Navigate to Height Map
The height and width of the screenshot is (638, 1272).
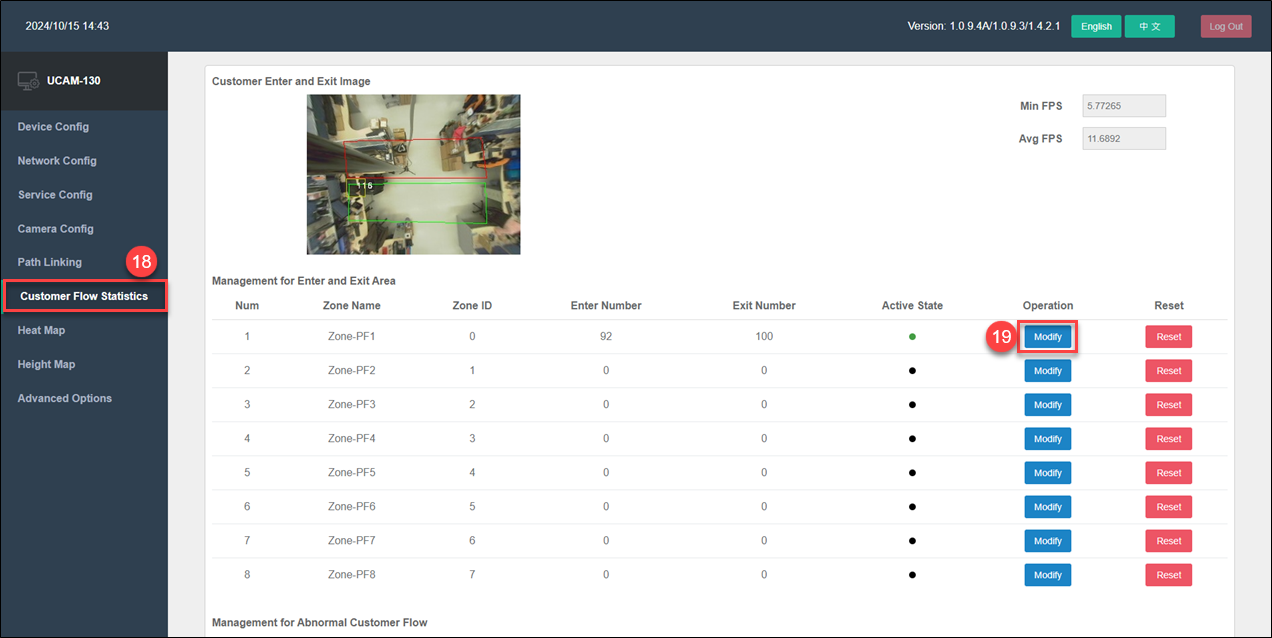point(46,364)
